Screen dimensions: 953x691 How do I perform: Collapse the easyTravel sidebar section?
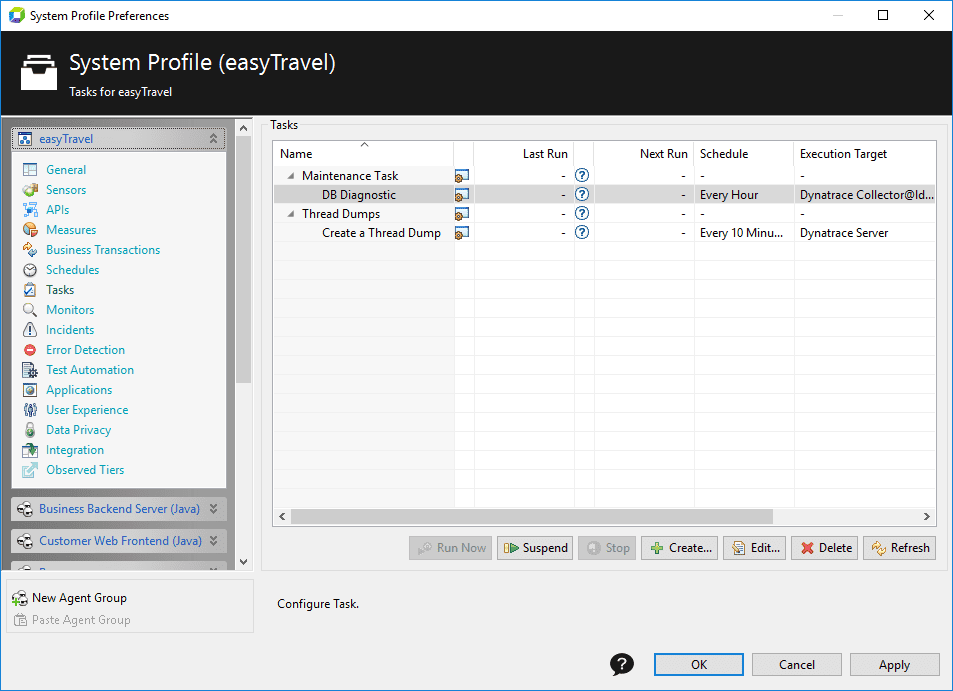point(213,139)
